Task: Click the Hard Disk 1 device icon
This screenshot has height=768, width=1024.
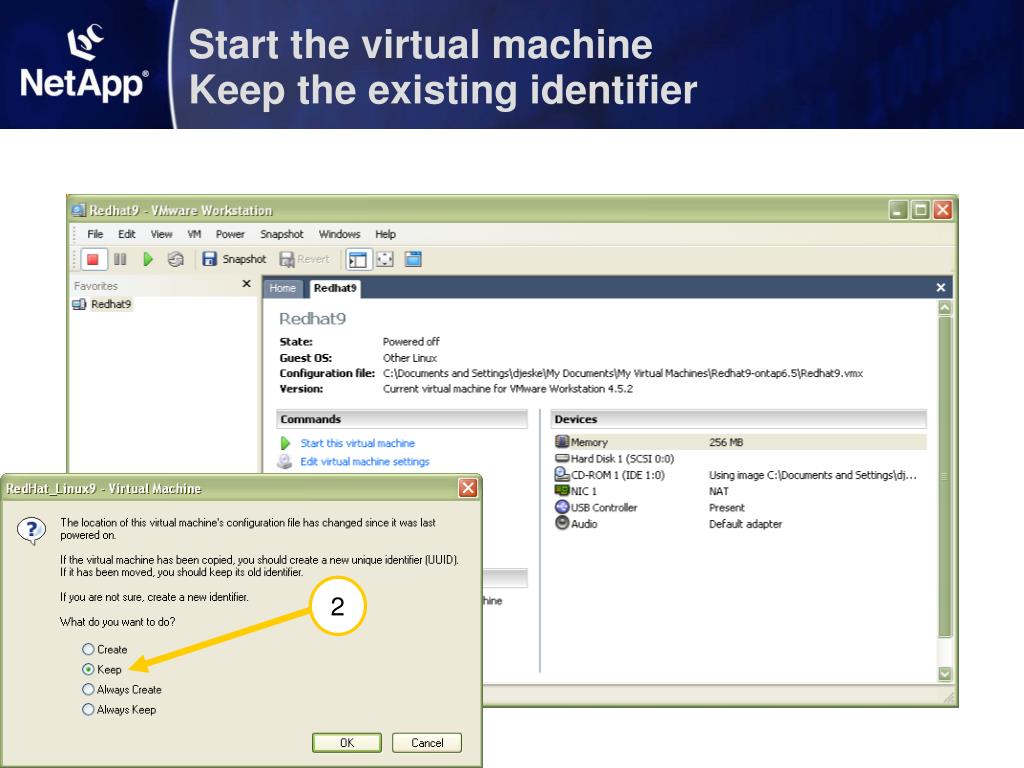Action: [562, 458]
